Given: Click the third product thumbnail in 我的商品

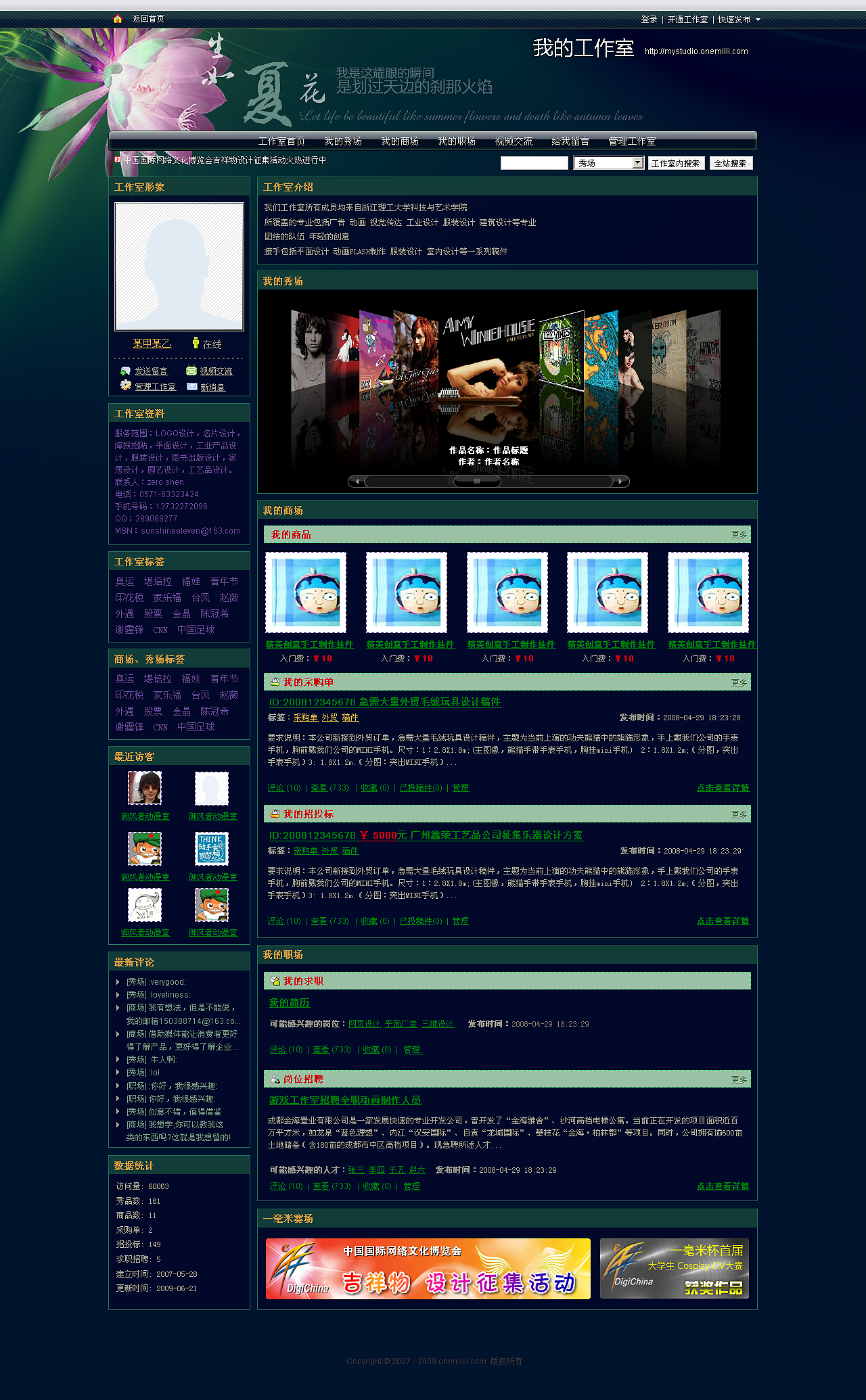Looking at the screenshot, I should click(507, 592).
